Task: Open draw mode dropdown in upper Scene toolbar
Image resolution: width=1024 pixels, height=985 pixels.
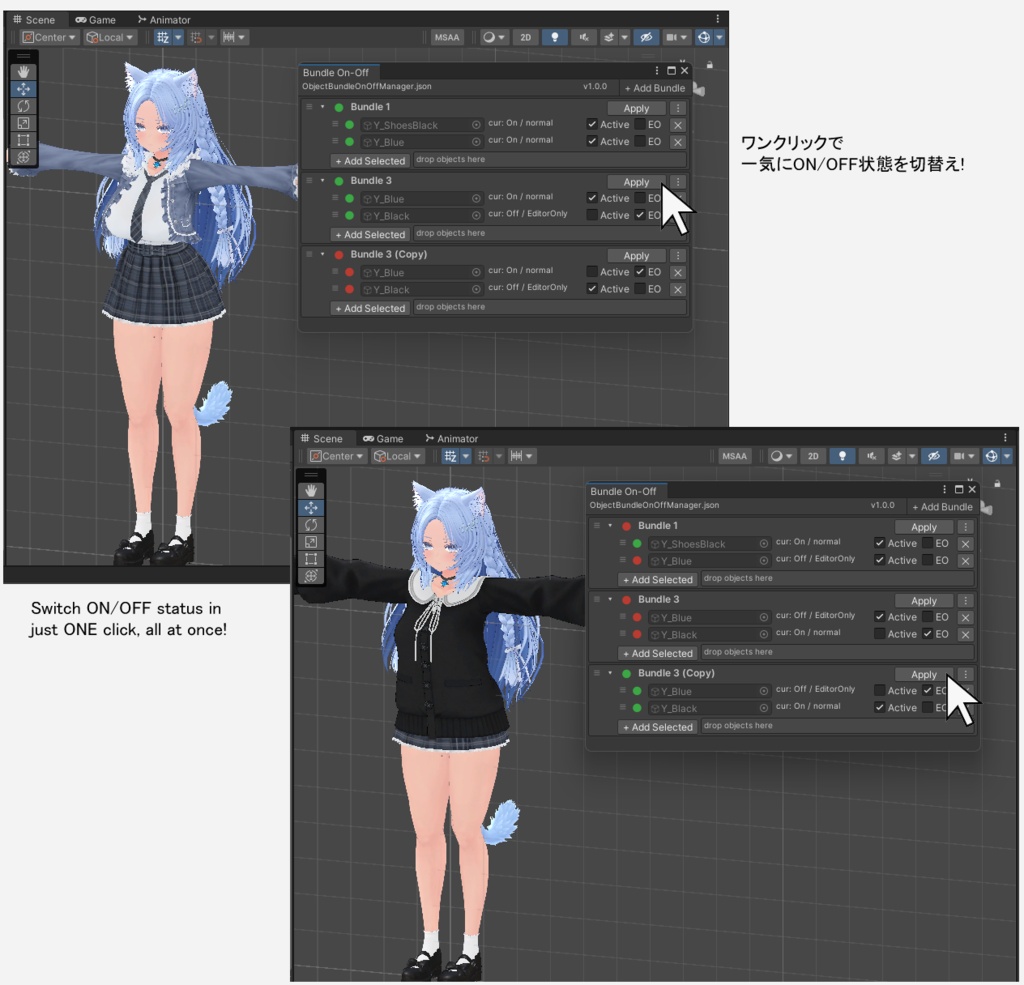Action: coord(493,37)
